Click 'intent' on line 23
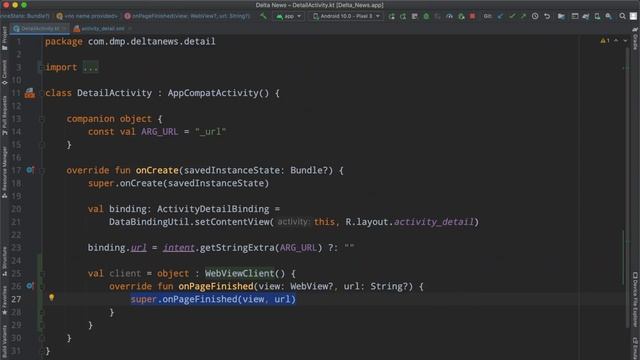Screen dimensions: 640x360 click(x=179, y=248)
